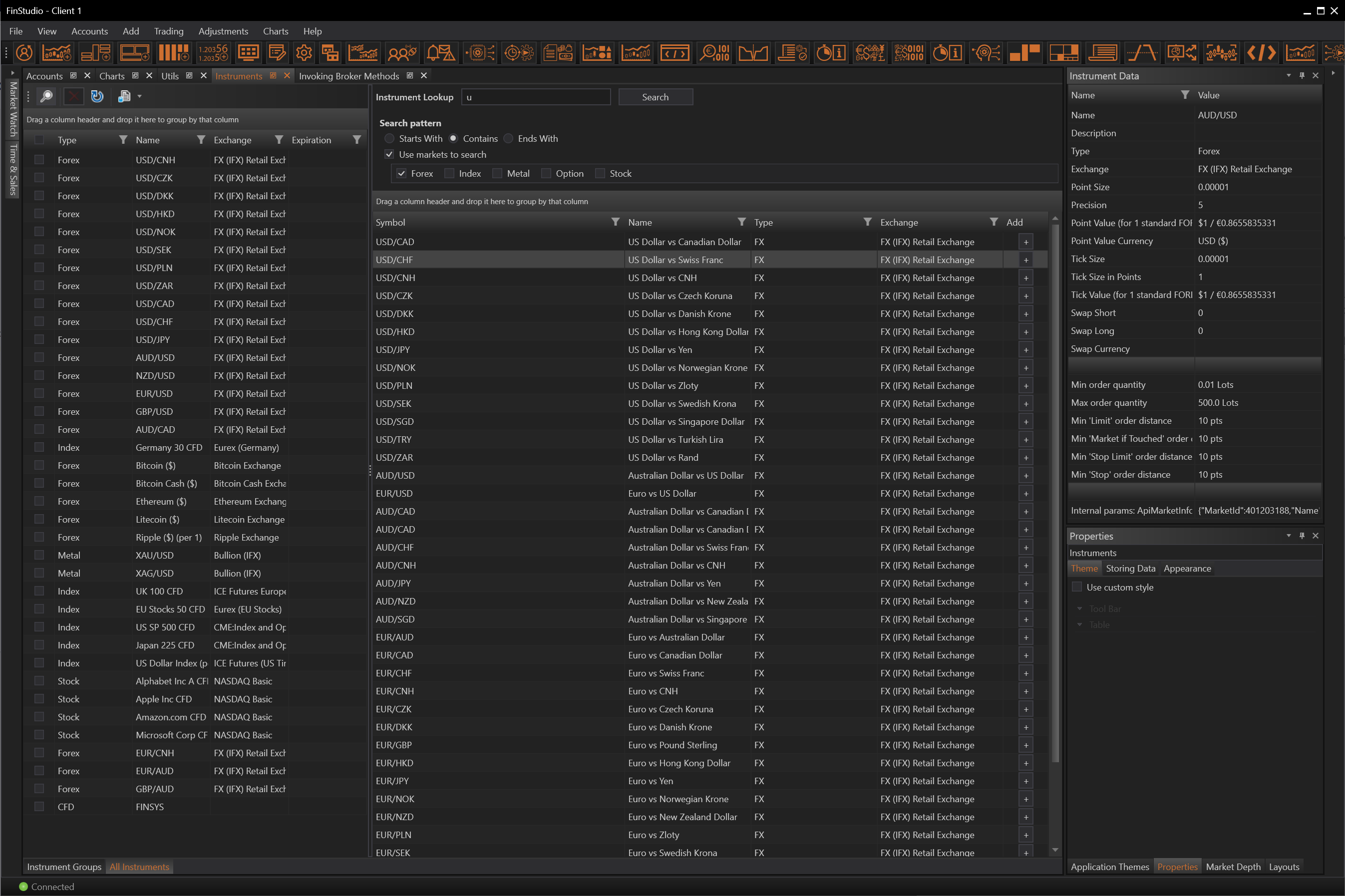Click the code brackets toolbar icon

(1261, 53)
